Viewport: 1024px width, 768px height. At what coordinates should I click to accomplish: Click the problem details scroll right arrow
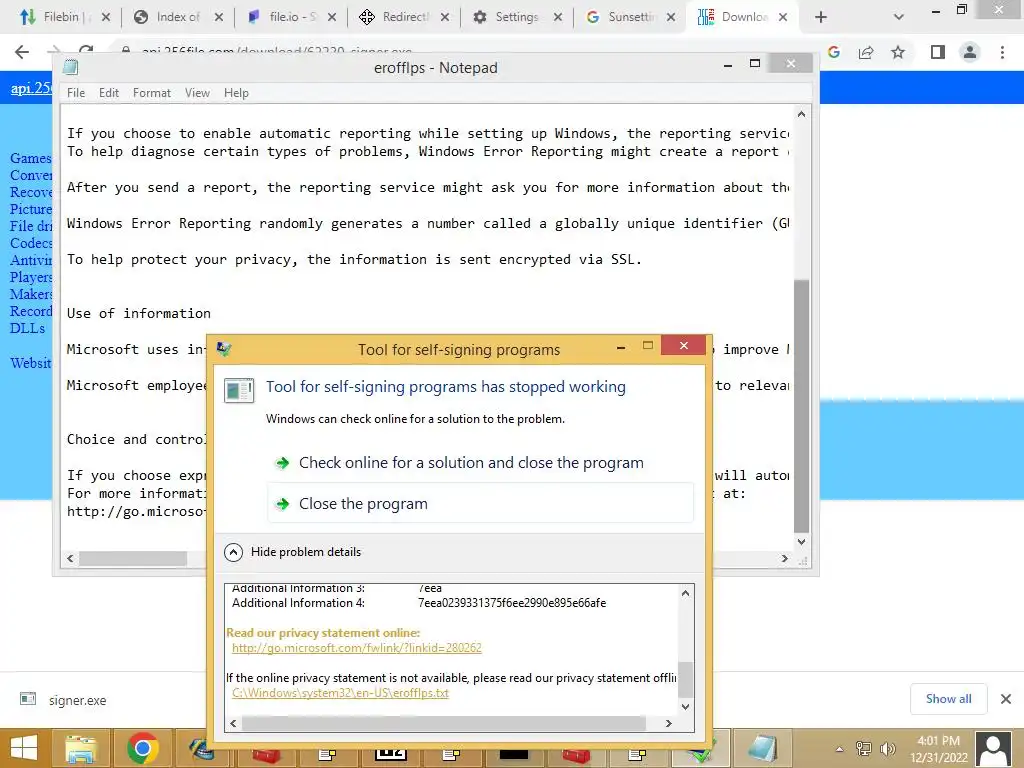669,723
